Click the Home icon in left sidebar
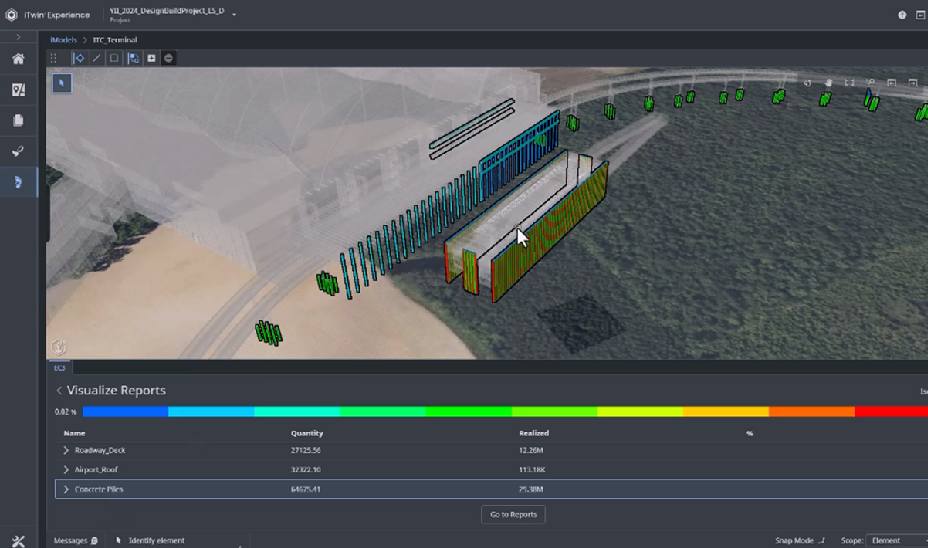Viewport: 928px width, 548px height. pyautogui.click(x=18, y=59)
